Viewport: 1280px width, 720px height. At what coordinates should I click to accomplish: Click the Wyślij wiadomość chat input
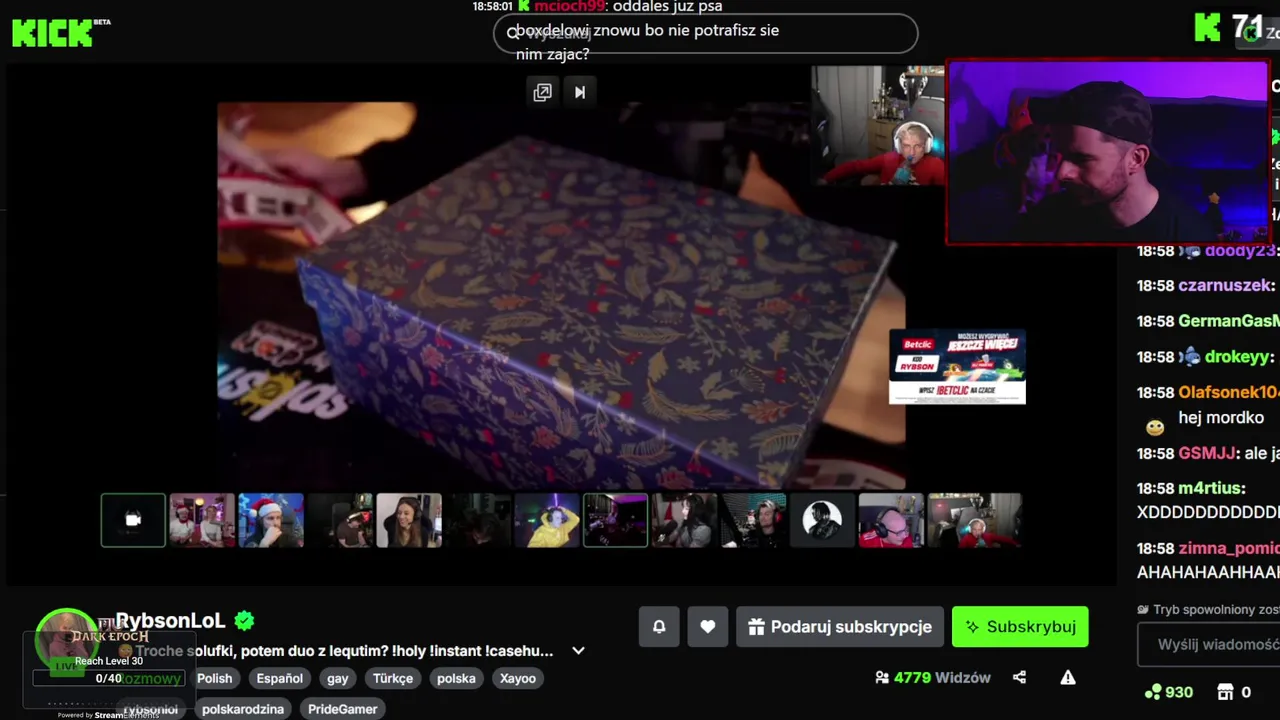(1209, 645)
